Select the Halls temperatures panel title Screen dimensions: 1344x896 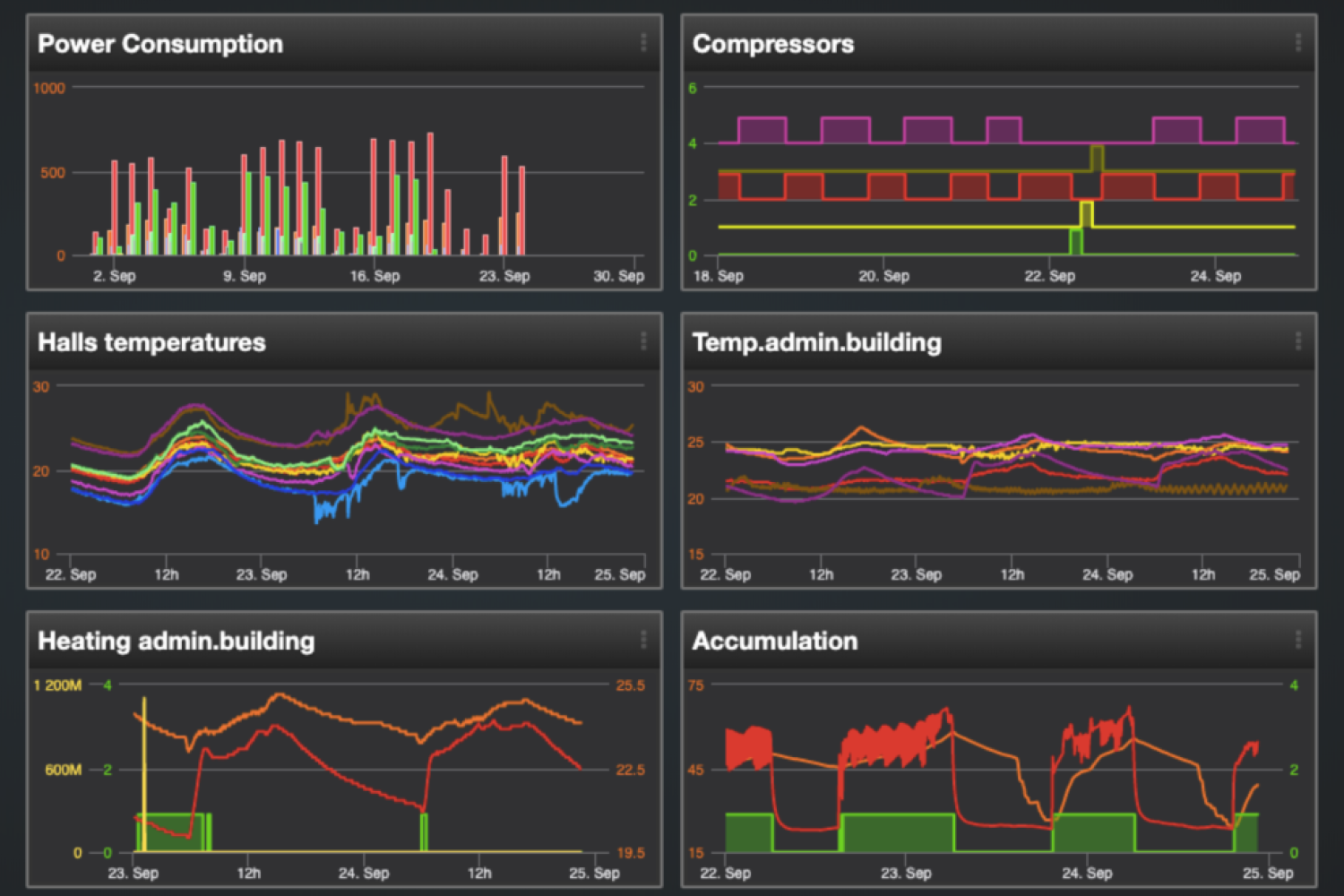point(151,342)
